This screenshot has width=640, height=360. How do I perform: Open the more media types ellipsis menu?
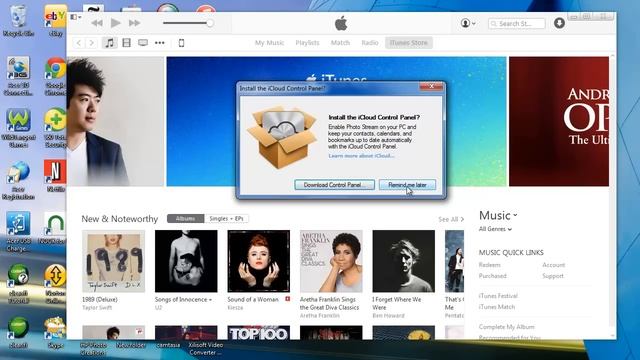(160, 43)
